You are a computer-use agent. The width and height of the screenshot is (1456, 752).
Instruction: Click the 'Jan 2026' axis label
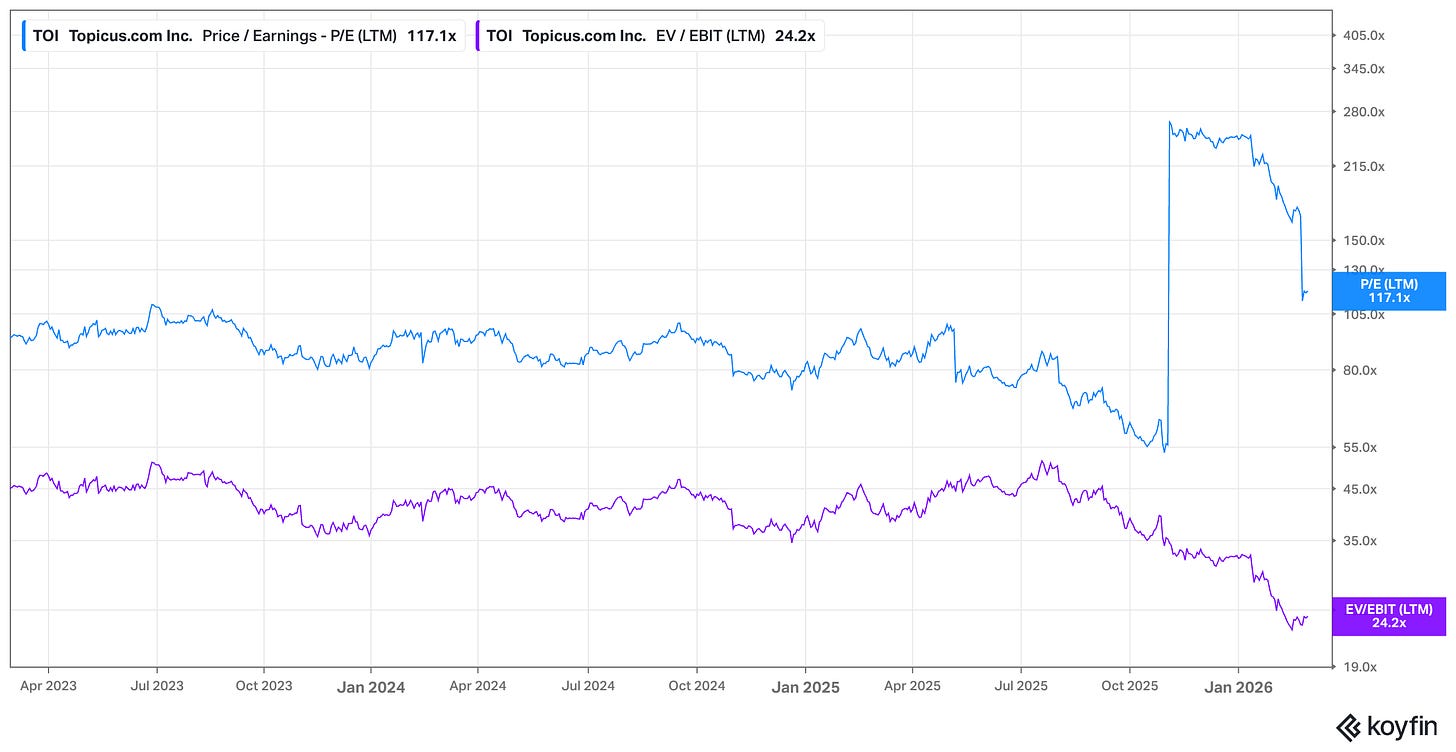coord(1238,687)
